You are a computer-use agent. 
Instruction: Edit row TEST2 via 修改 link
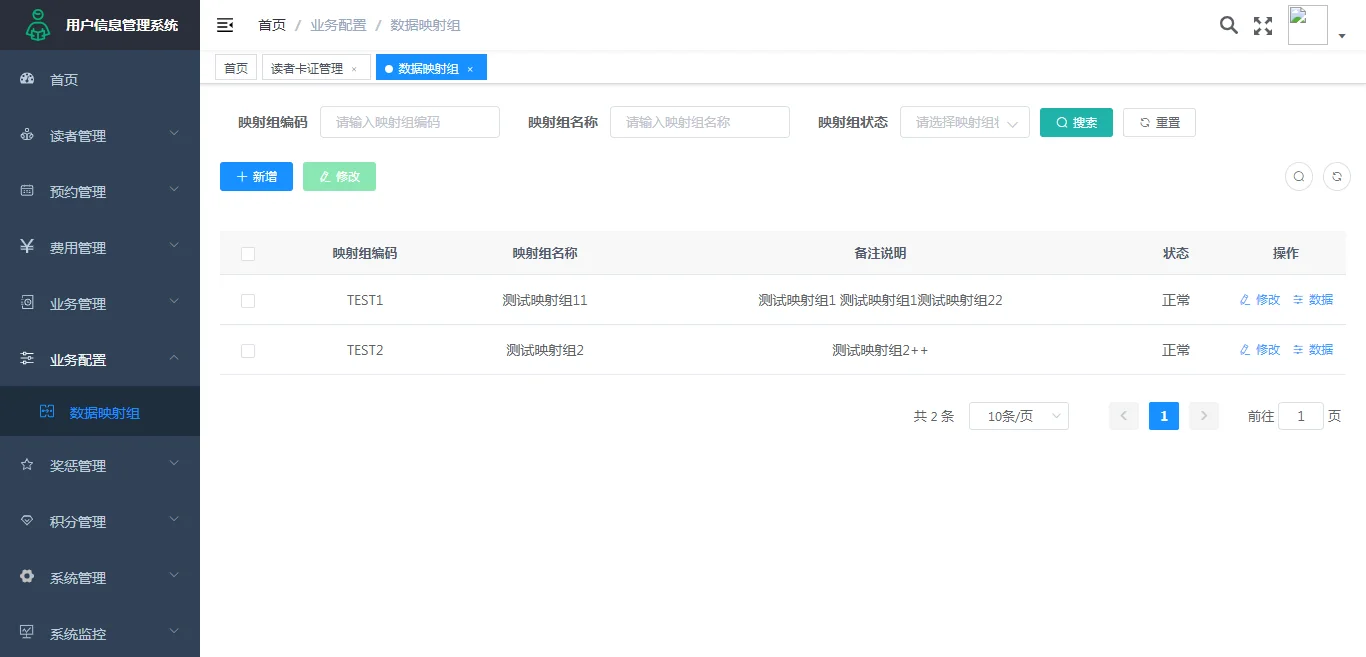(x=1260, y=349)
